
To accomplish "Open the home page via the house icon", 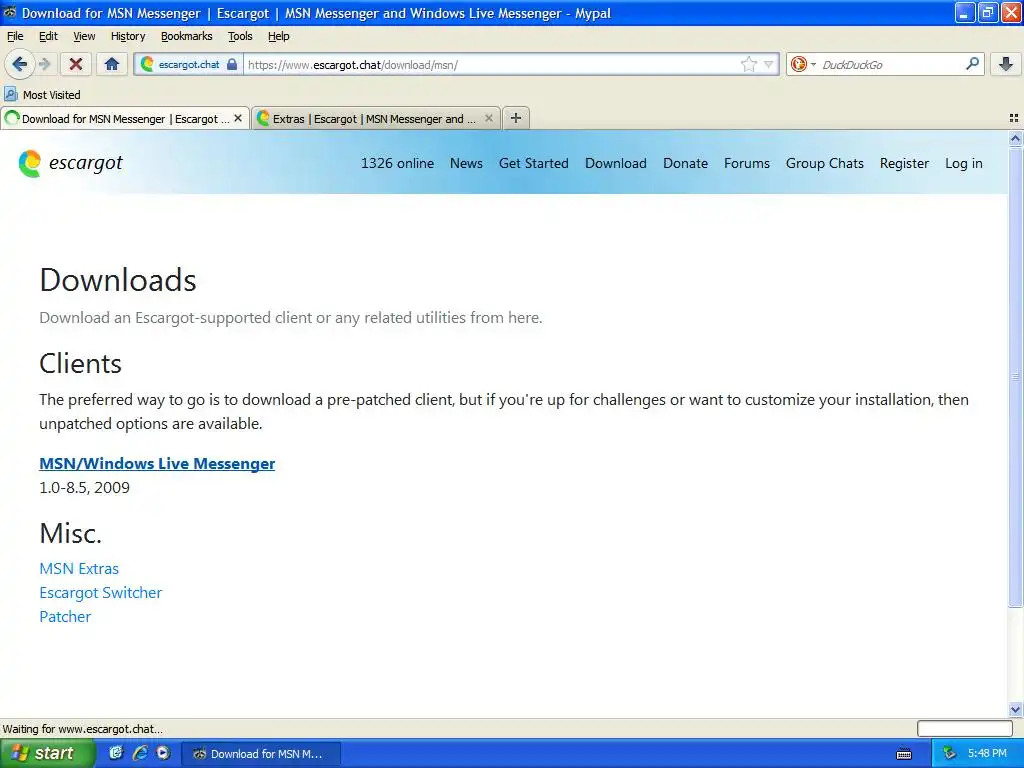I will tap(112, 64).
